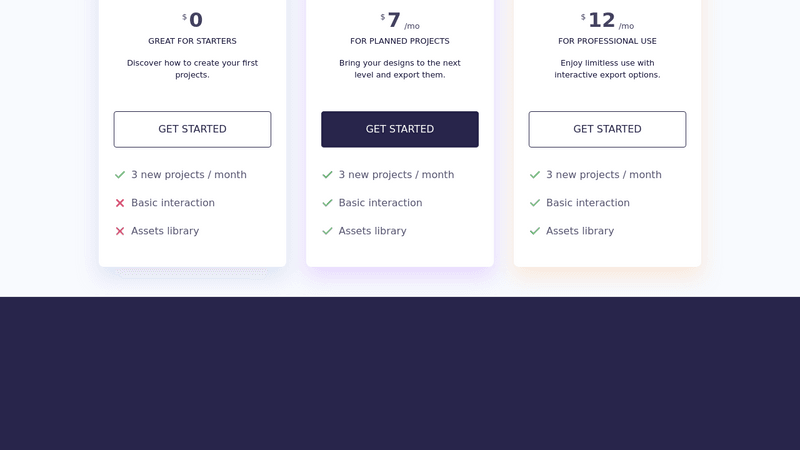The width and height of the screenshot is (800, 450).
Task: Click the $12 /mo price text
Action: (x=607, y=21)
